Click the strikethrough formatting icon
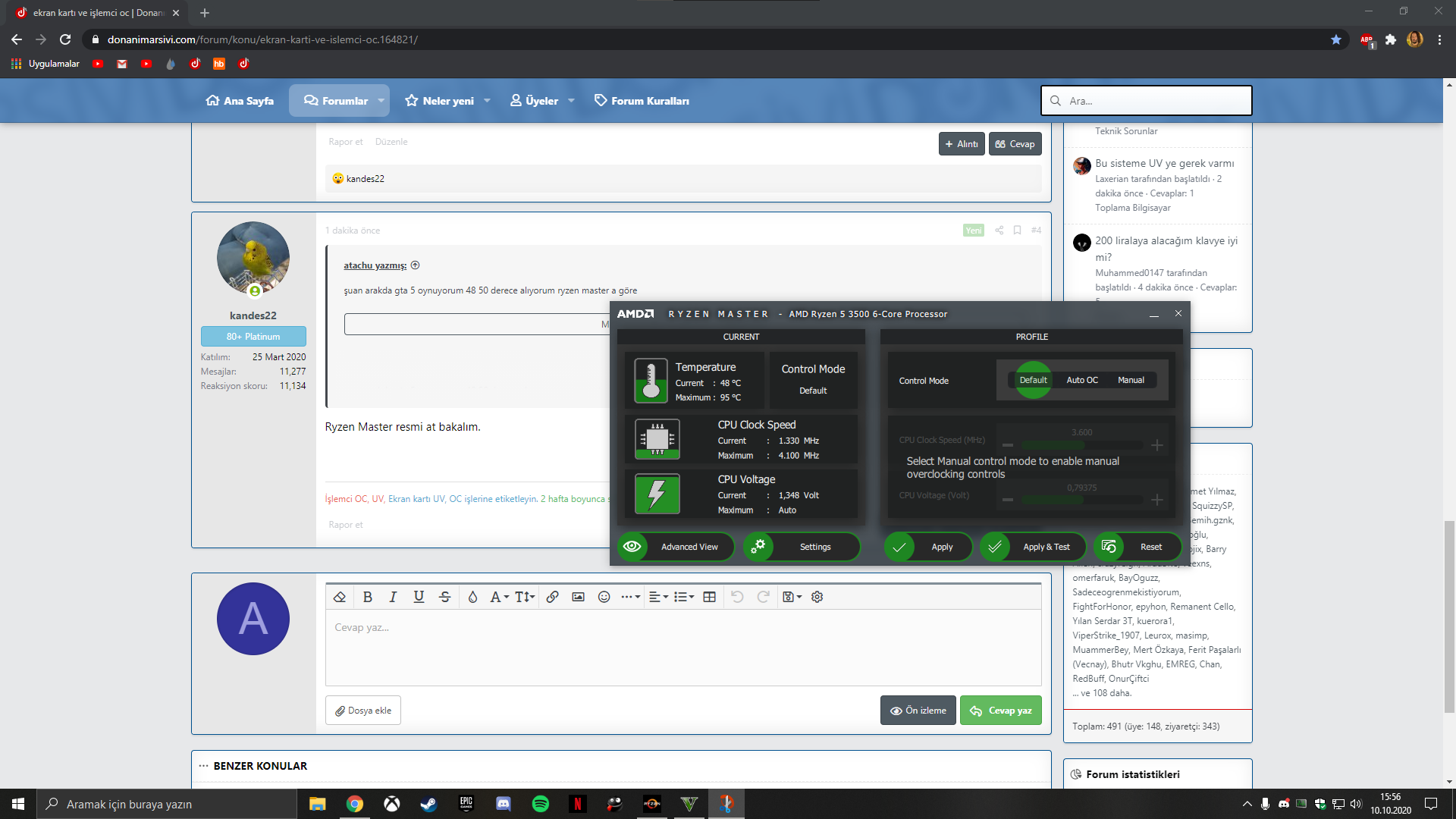This screenshot has width=1456, height=819. tap(444, 597)
